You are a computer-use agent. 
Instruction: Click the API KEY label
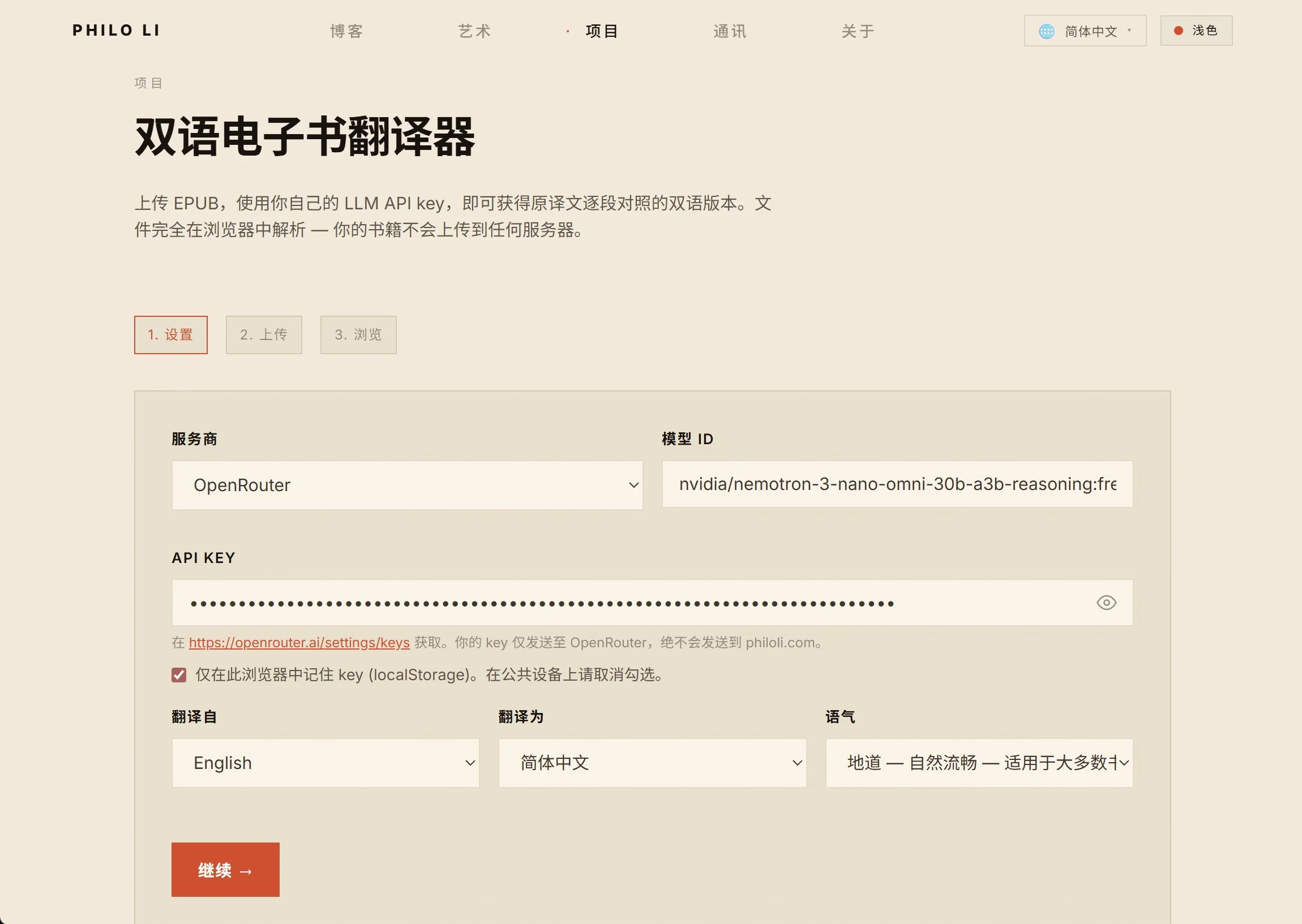click(x=204, y=557)
